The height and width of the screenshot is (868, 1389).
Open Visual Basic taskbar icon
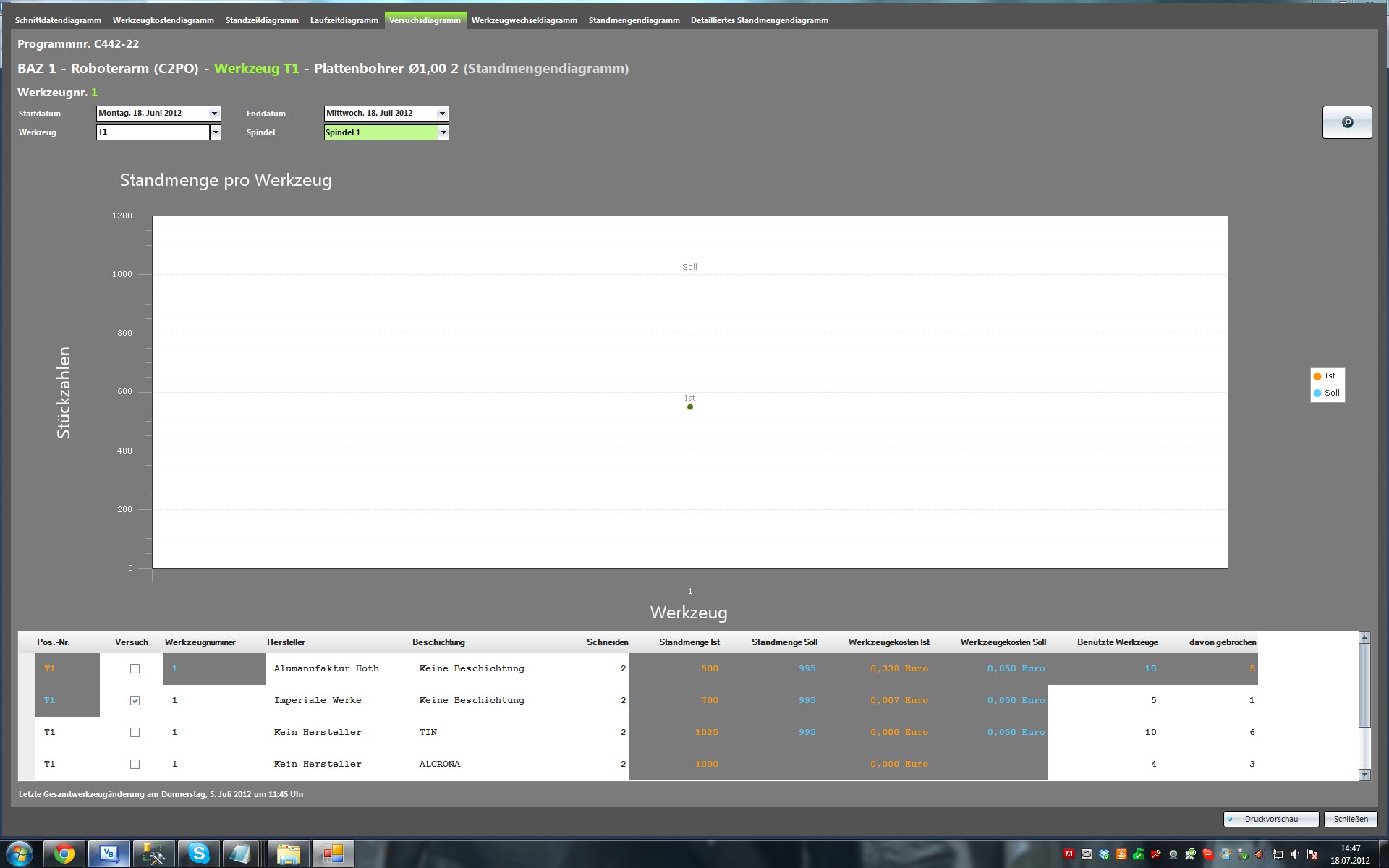[109, 854]
